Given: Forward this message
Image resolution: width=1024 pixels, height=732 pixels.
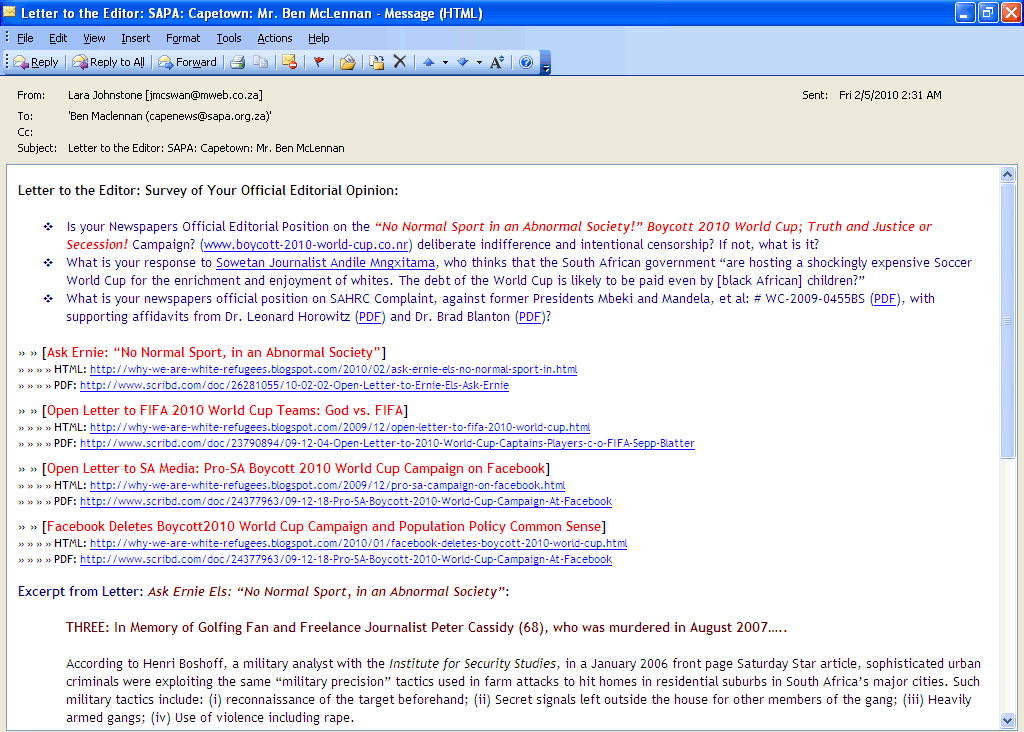Looking at the screenshot, I should pyautogui.click(x=187, y=62).
